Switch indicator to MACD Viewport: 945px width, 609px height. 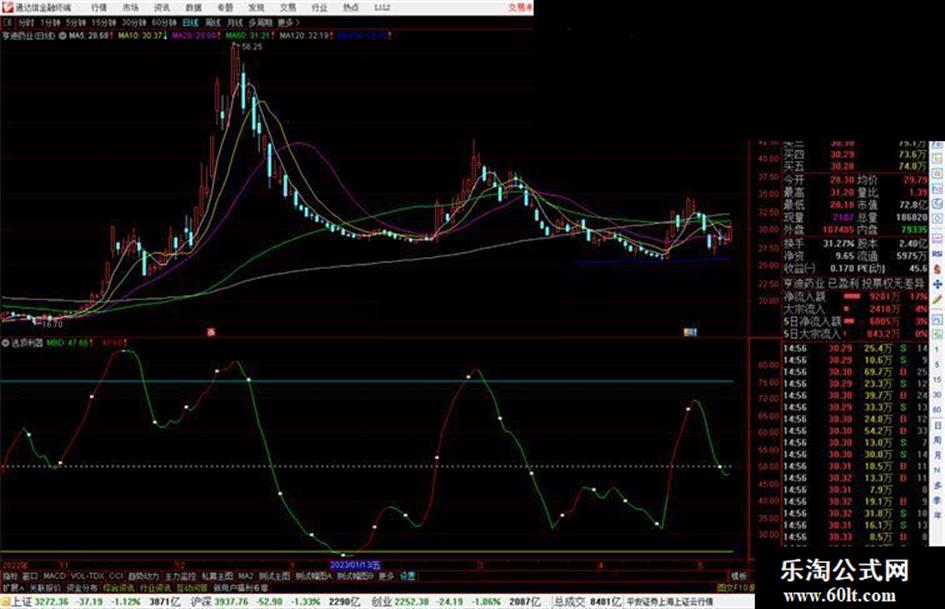click(x=54, y=576)
